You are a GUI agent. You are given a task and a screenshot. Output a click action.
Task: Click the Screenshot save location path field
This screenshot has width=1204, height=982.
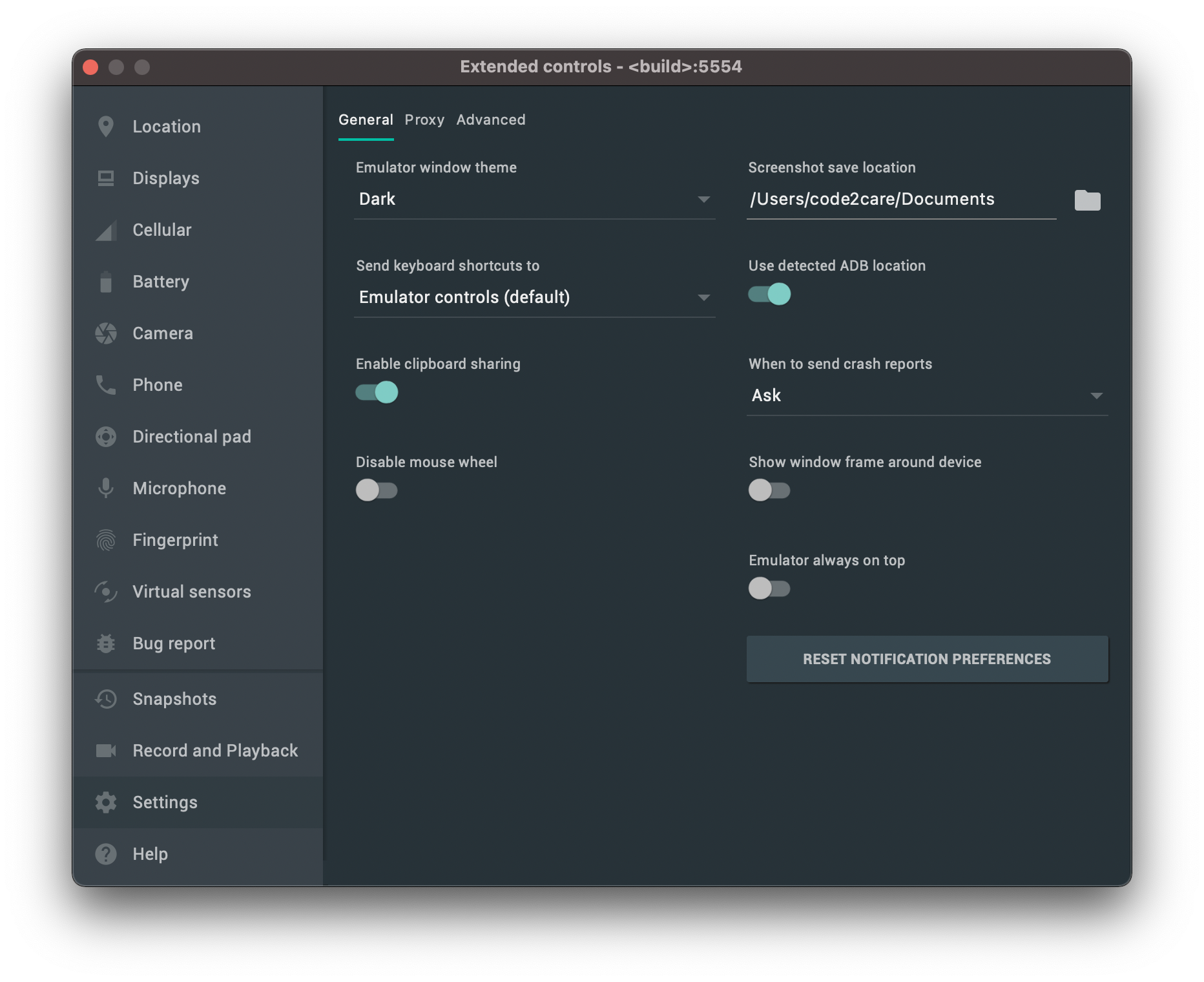click(x=901, y=199)
